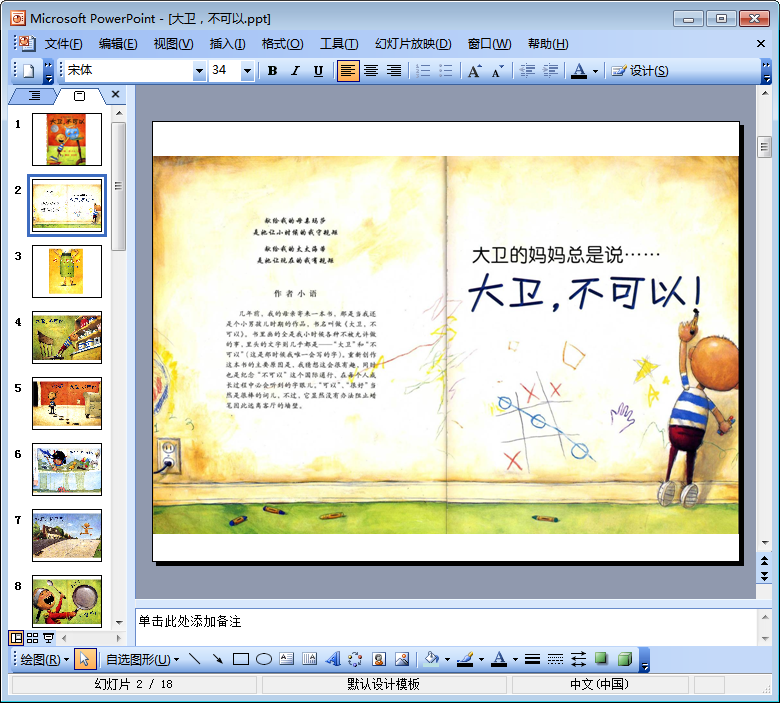Open the 文件(F) menu
The height and width of the screenshot is (703, 780).
point(64,44)
